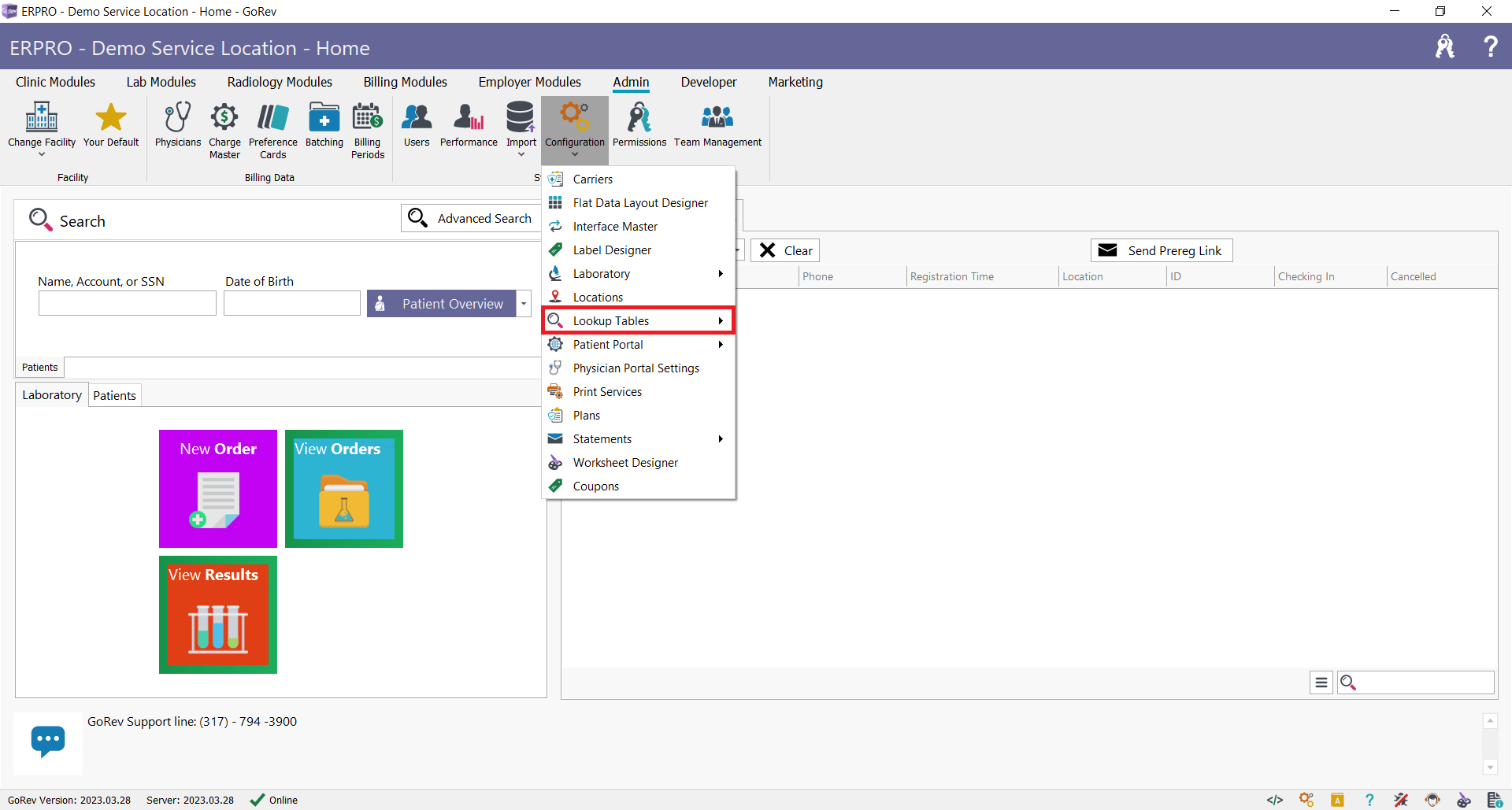Select Label Designer menu item
The image size is (1512, 810).
639,250
